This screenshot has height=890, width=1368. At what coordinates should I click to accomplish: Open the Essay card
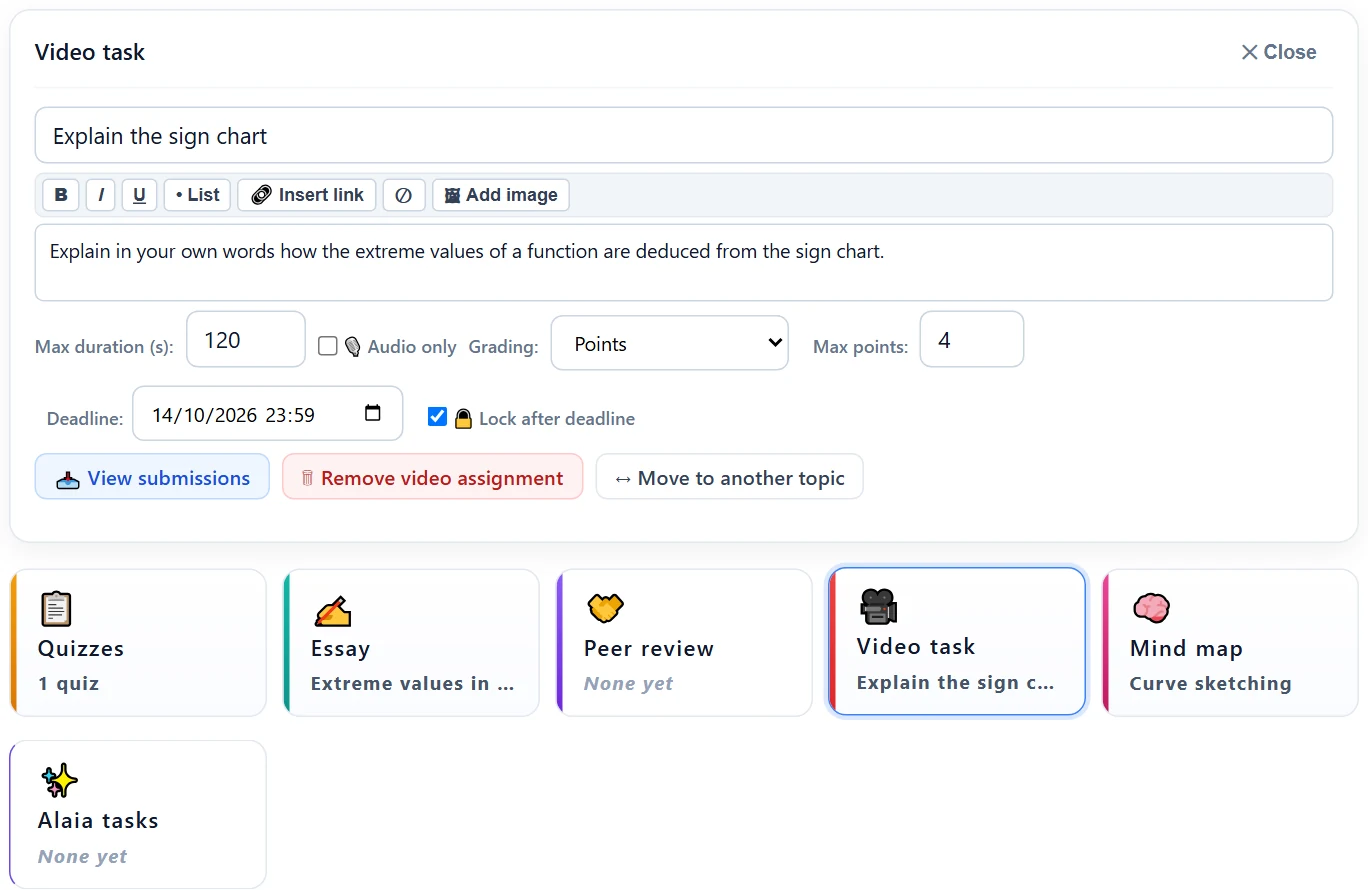click(411, 643)
